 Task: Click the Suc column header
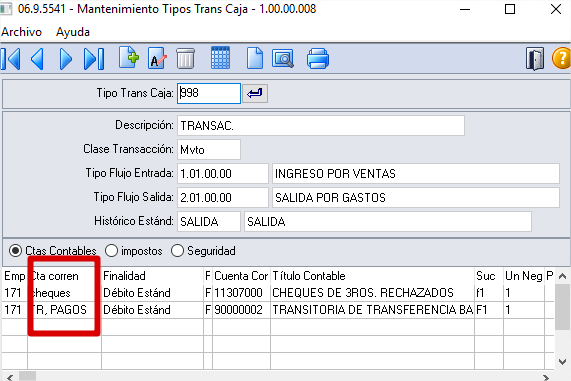coord(489,276)
